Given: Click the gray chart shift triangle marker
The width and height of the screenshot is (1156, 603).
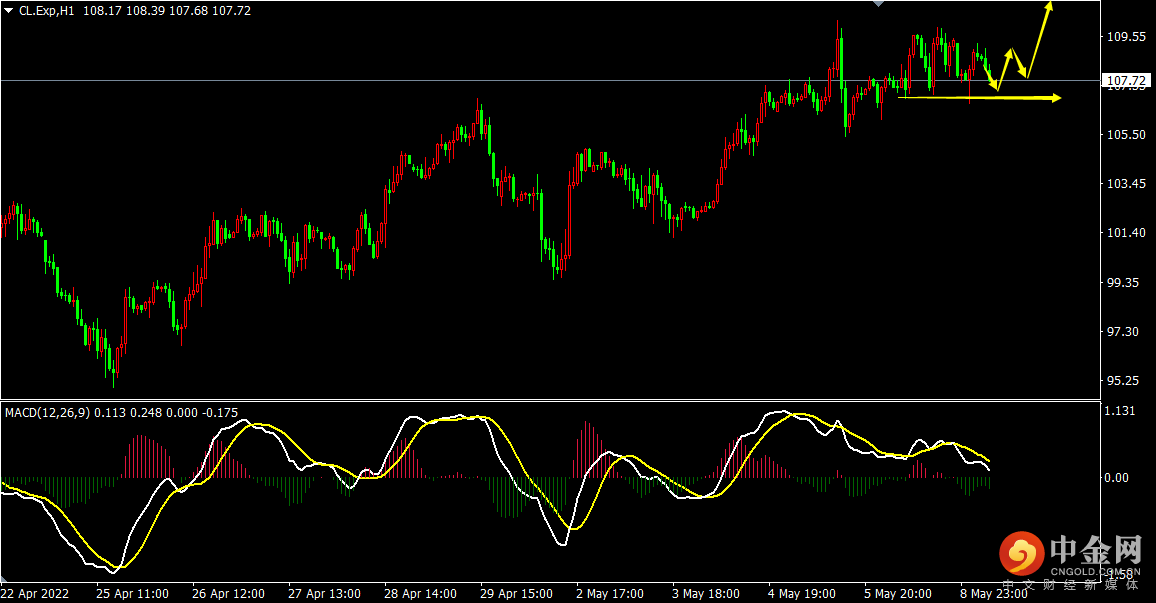Looking at the screenshot, I should pos(878,5).
